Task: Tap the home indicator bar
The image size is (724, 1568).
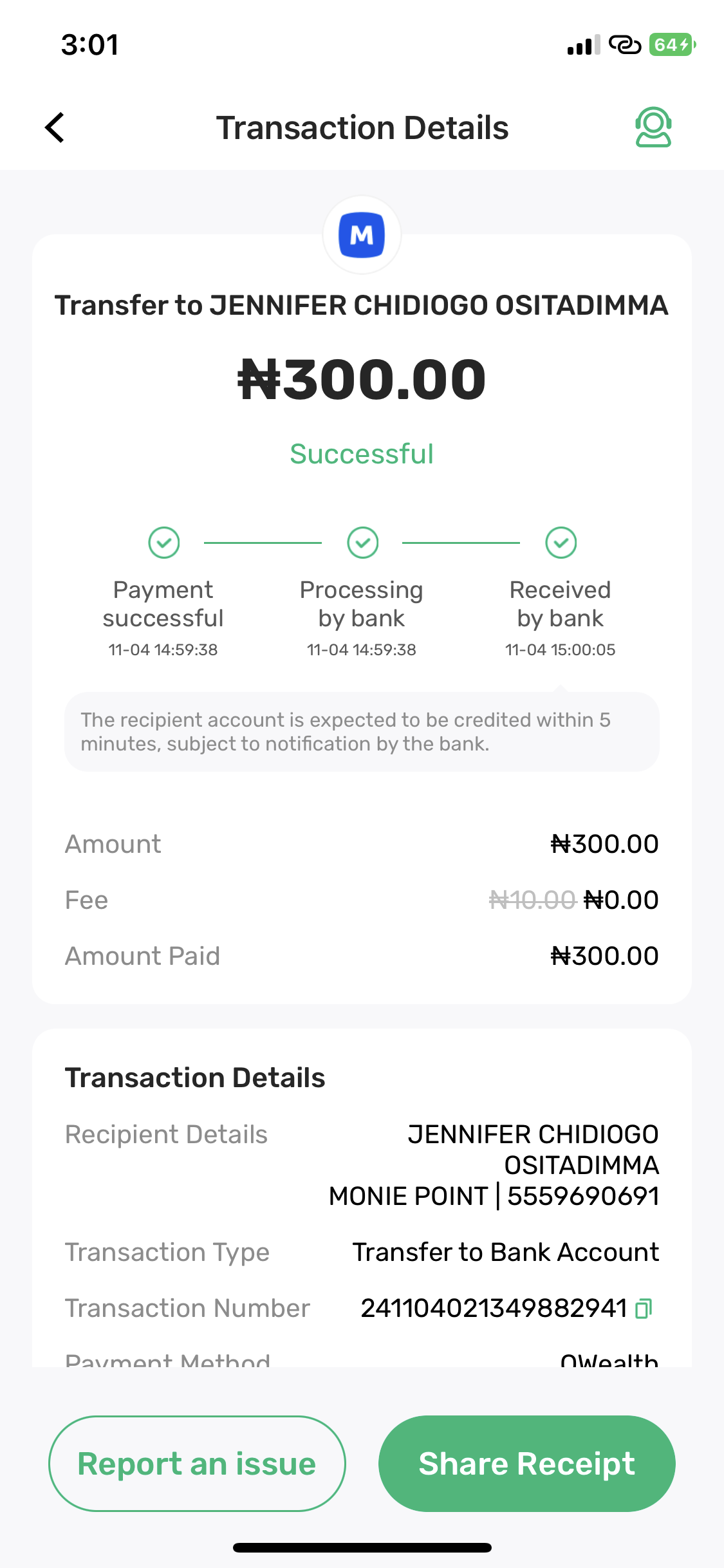Action: point(362,1547)
